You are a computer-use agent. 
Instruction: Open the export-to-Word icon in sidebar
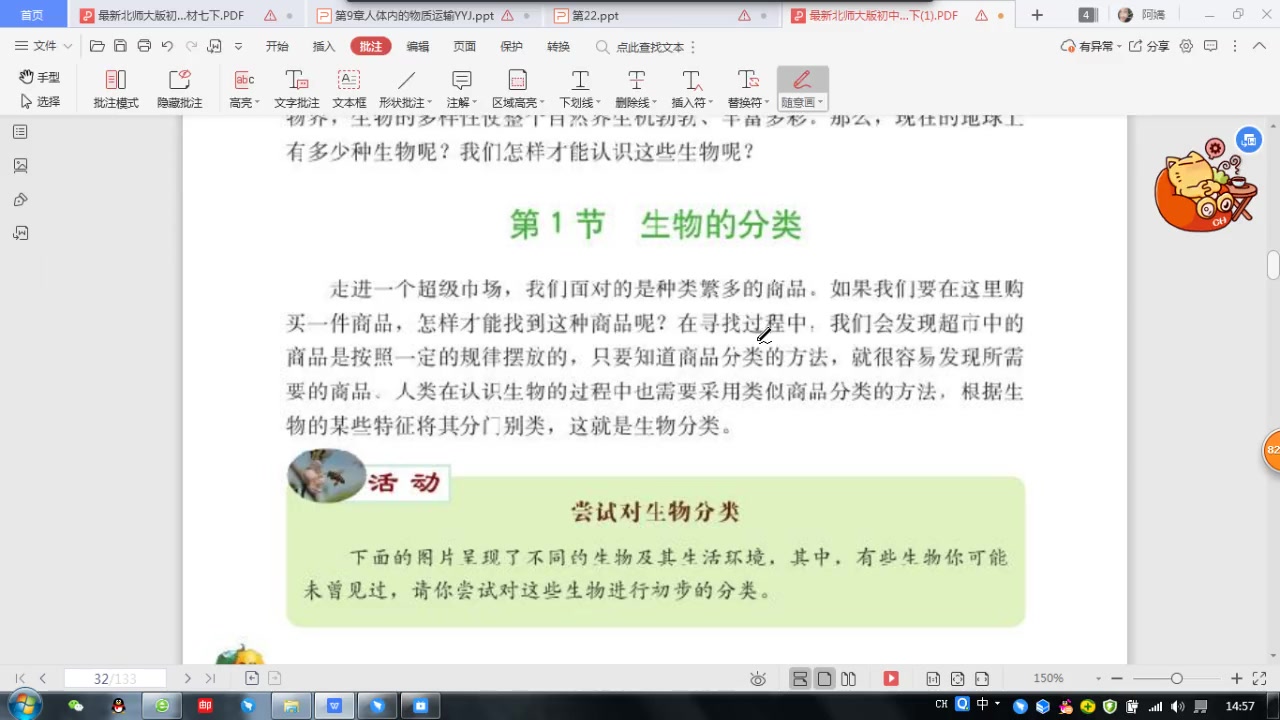pyautogui.click(x=20, y=233)
